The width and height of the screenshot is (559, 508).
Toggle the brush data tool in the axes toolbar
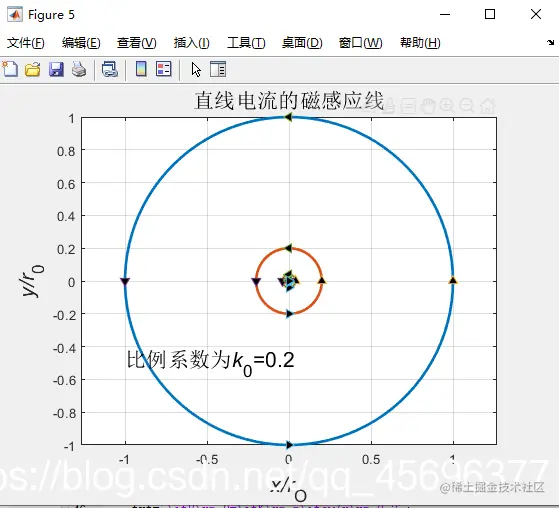point(389,106)
